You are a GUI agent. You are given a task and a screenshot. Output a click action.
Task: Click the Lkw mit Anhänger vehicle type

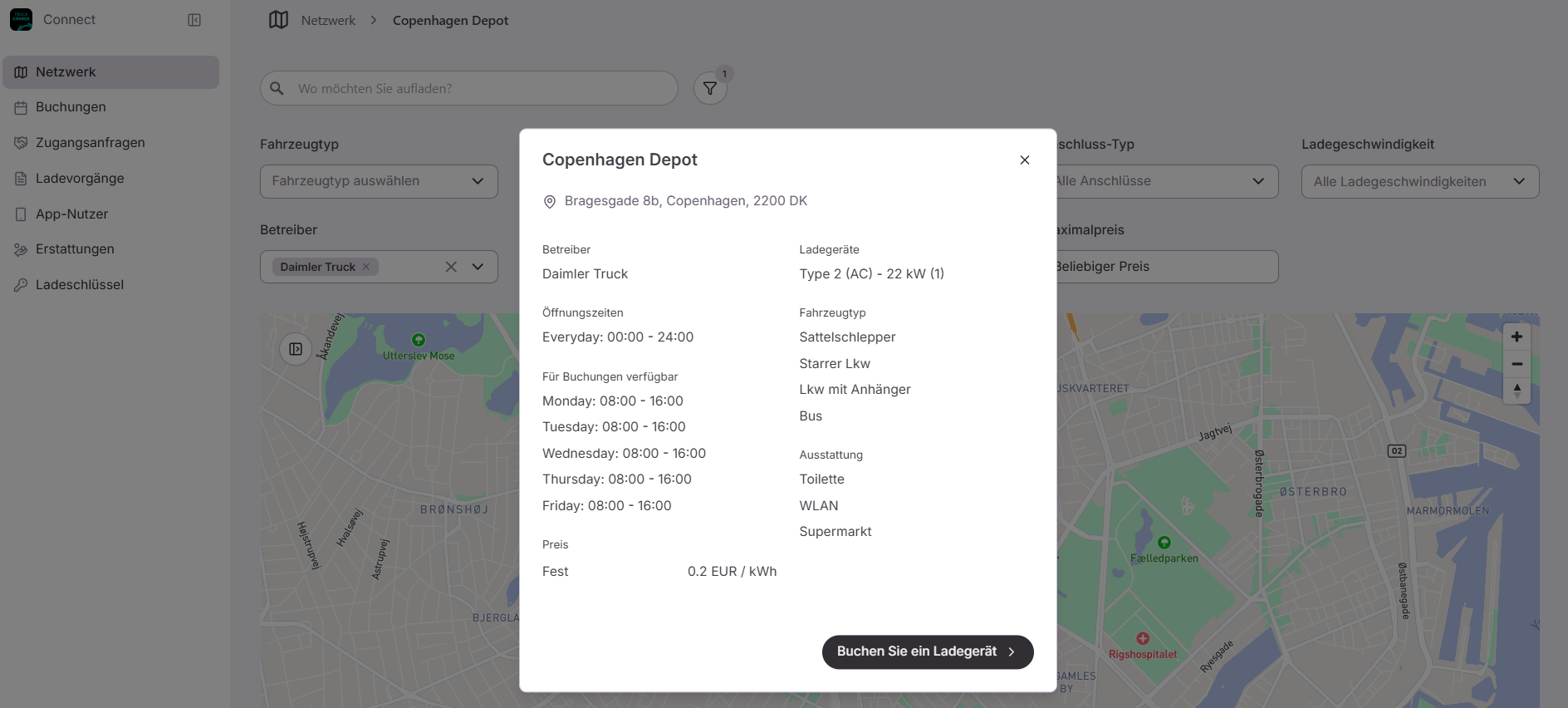pos(855,390)
